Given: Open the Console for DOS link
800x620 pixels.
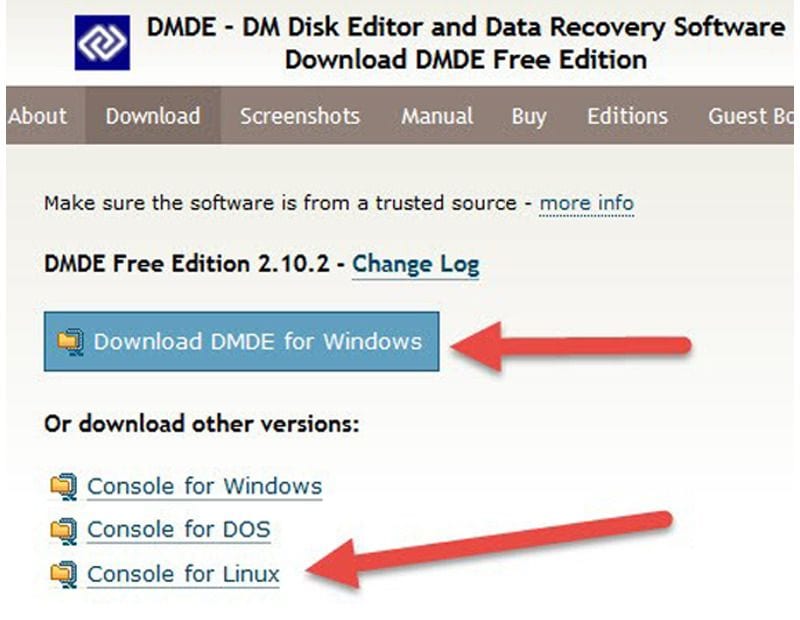Looking at the screenshot, I should pos(179,530).
